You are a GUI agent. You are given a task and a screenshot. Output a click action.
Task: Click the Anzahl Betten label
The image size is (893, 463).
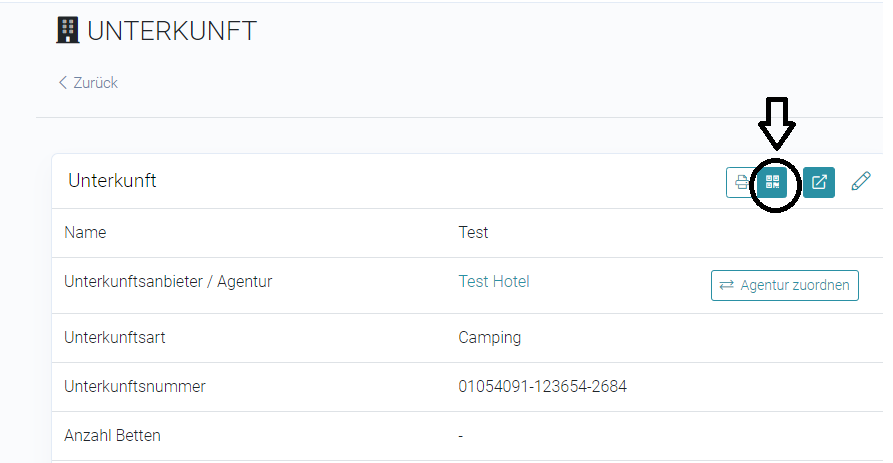click(x=112, y=435)
